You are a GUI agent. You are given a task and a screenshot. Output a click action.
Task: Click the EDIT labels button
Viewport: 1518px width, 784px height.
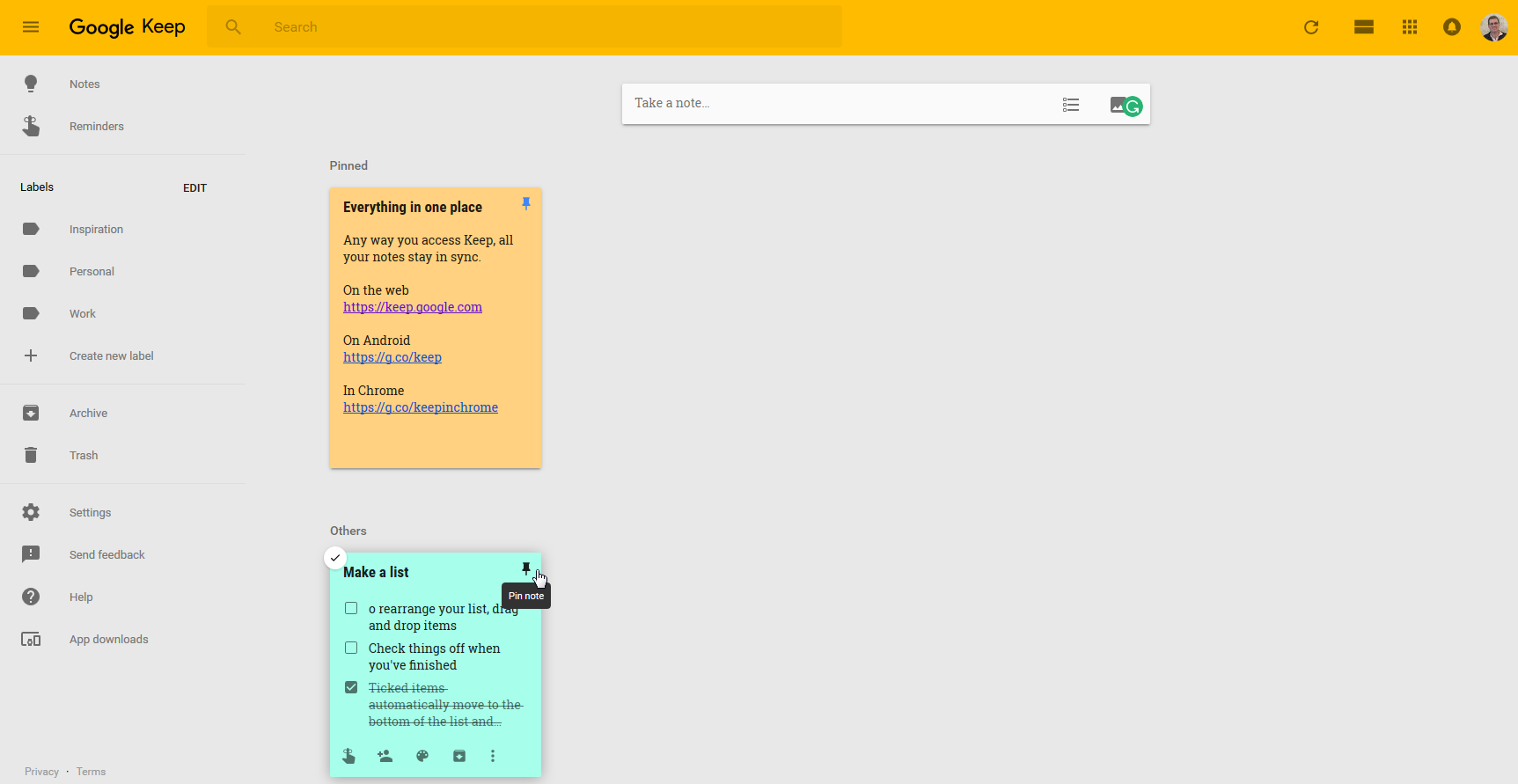click(x=194, y=187)
